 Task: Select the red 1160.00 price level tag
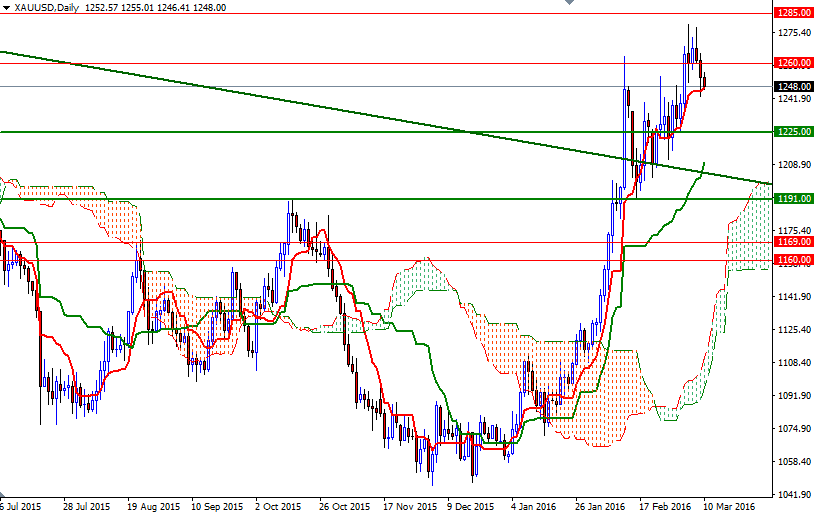pos(793,260)
